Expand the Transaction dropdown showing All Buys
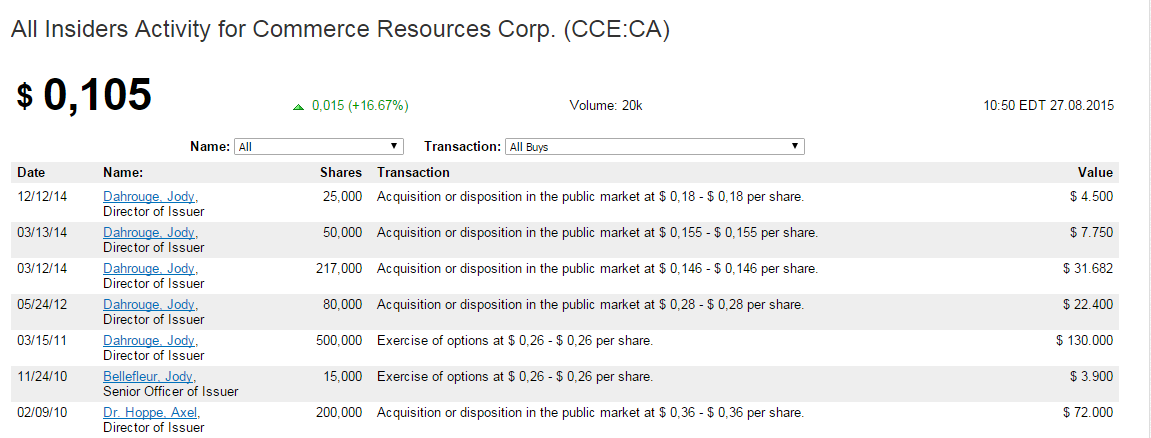The image size is (1151, 438). tap(654, 147)
